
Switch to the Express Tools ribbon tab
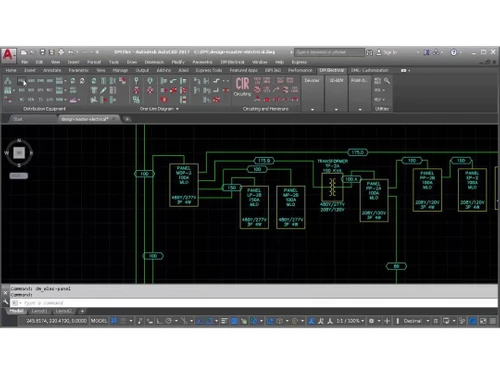pyautogui.click(x=209, y=70)
